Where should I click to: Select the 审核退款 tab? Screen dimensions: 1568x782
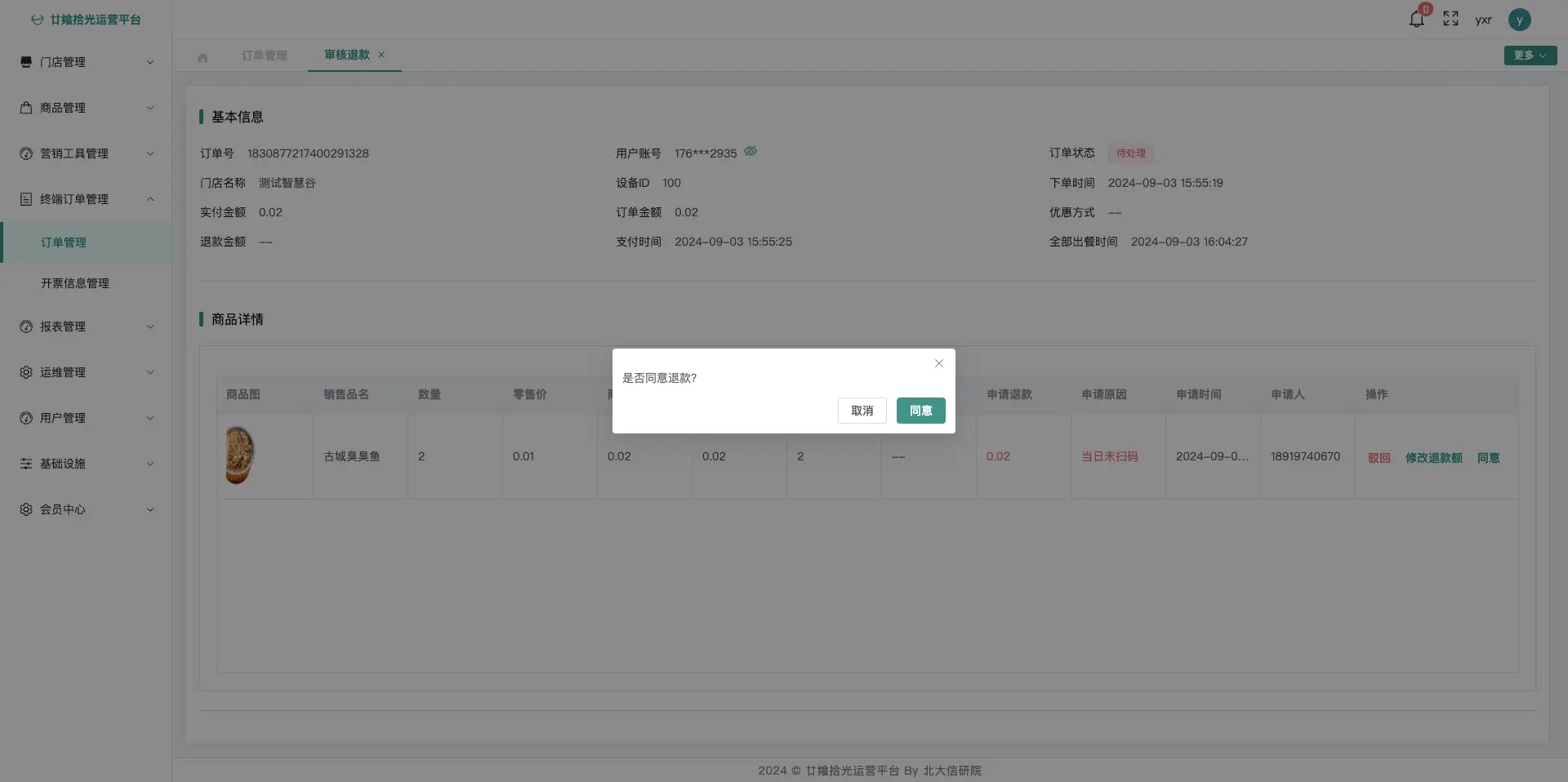(x=347, y=55)
